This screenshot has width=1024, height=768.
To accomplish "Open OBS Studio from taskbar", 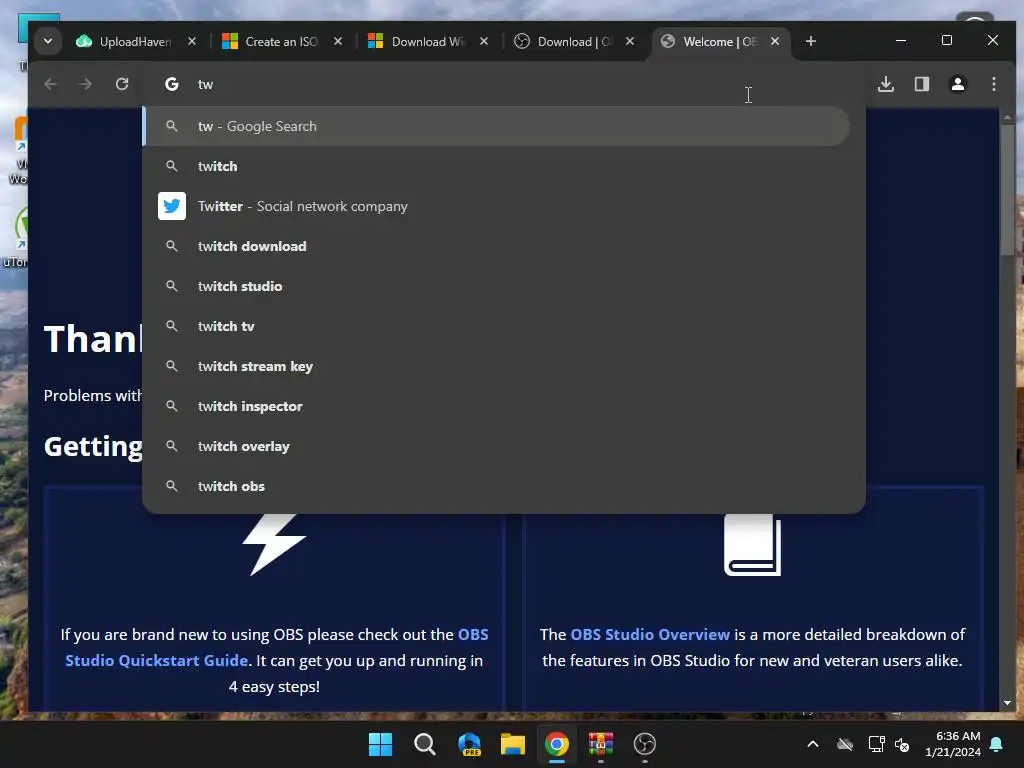I will click(x=645, y=744).
